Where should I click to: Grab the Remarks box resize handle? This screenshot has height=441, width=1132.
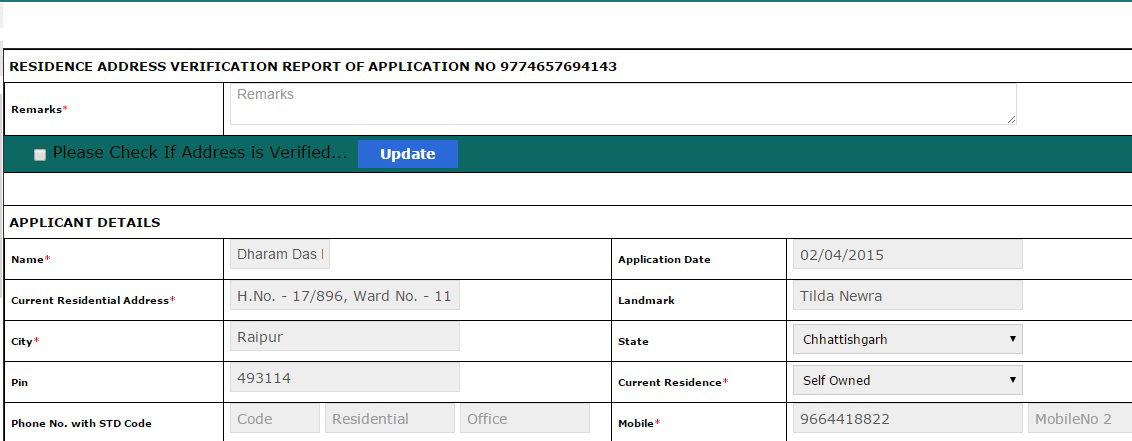pyautogui.click(x=1011, y=119)
